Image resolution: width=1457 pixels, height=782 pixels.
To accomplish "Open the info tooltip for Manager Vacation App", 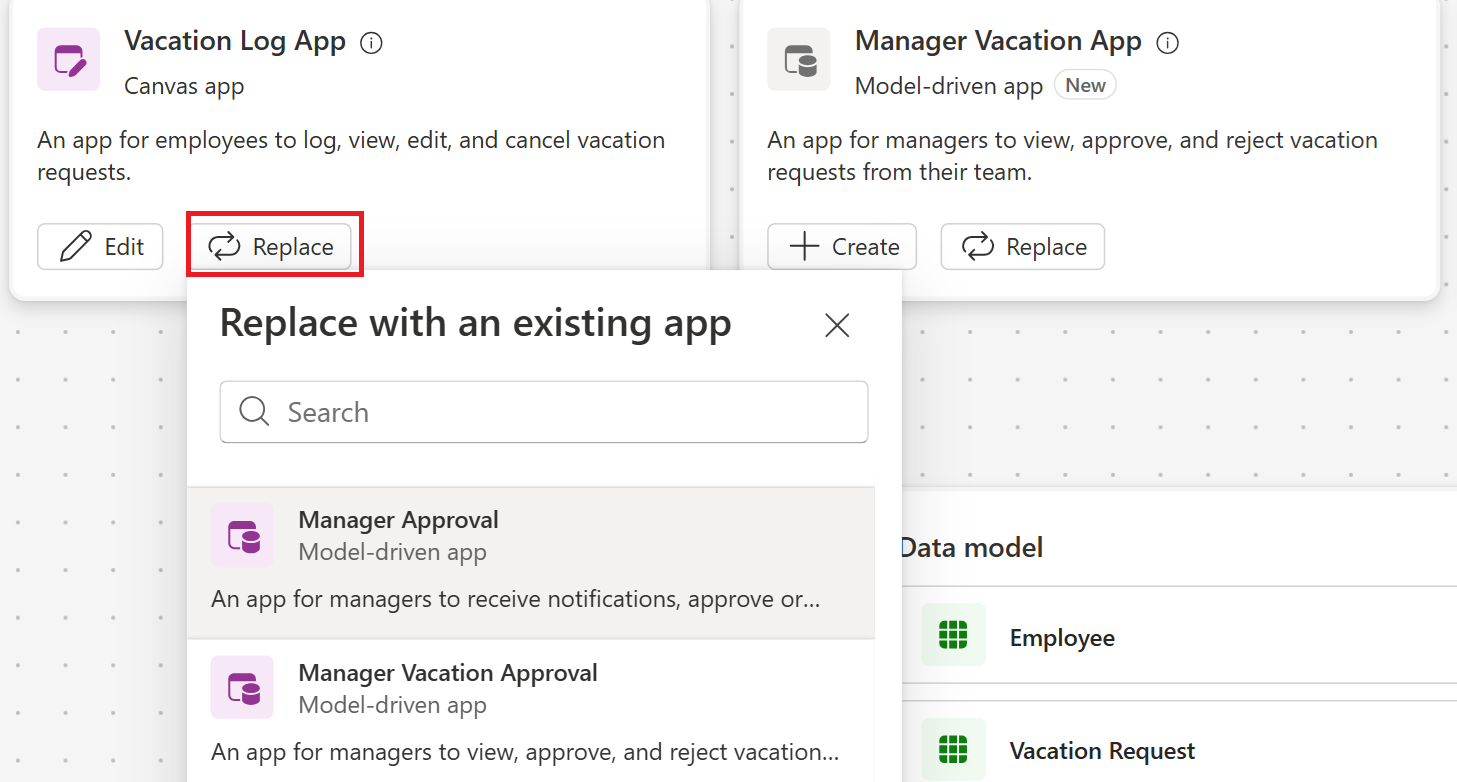I will pos(1166,42).
